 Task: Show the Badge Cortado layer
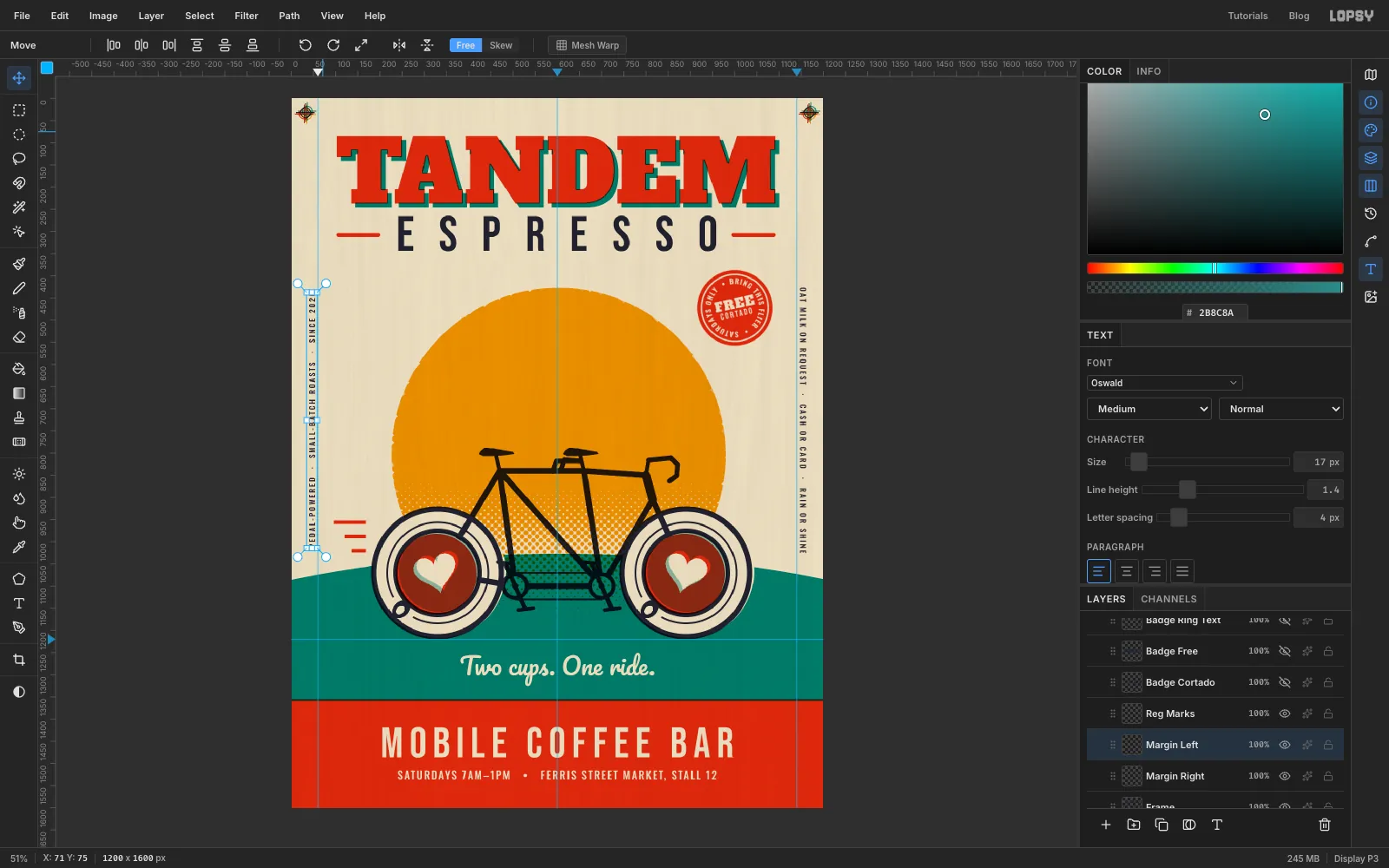click(1285, 682)
